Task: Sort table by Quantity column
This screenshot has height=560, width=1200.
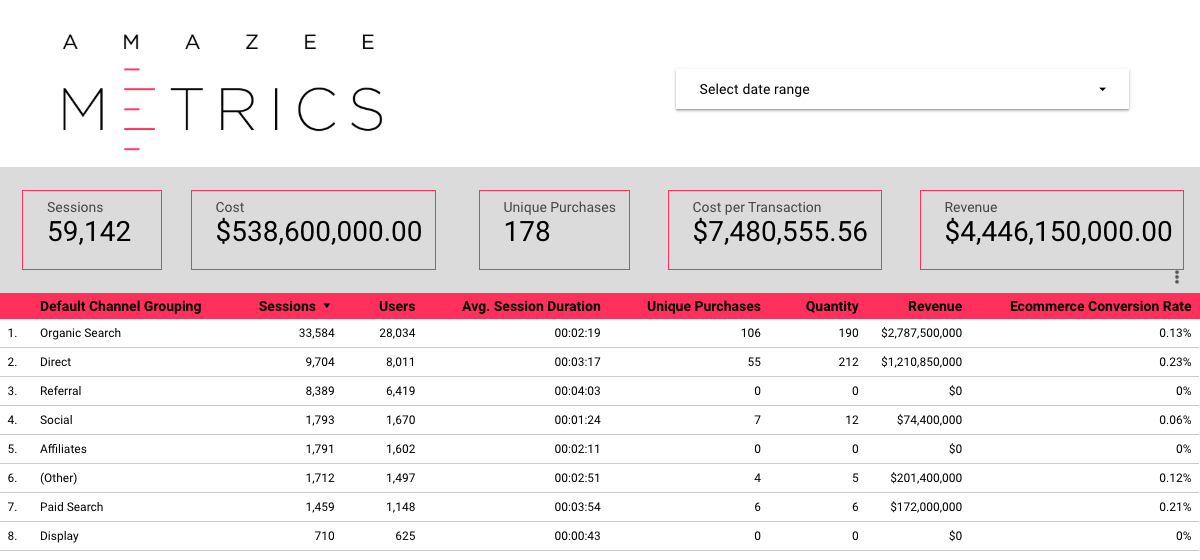Action: click(x=832, y=307)
